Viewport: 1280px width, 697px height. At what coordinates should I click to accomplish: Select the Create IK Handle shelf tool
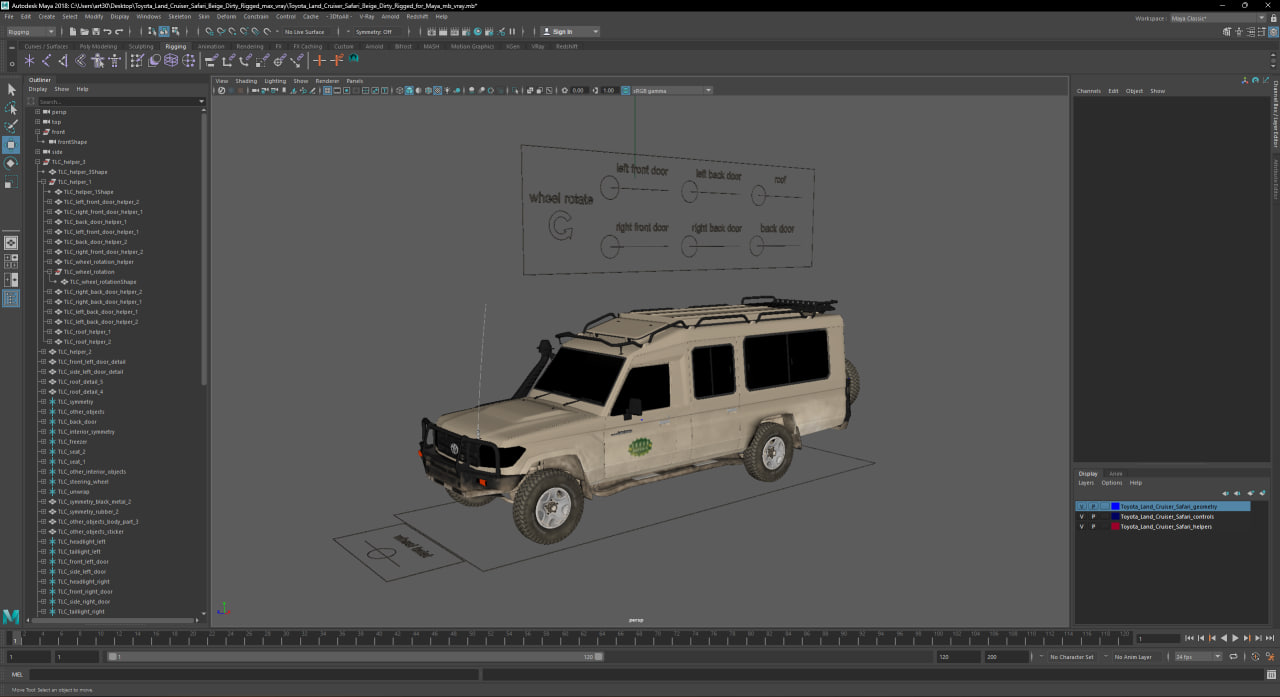64,61
